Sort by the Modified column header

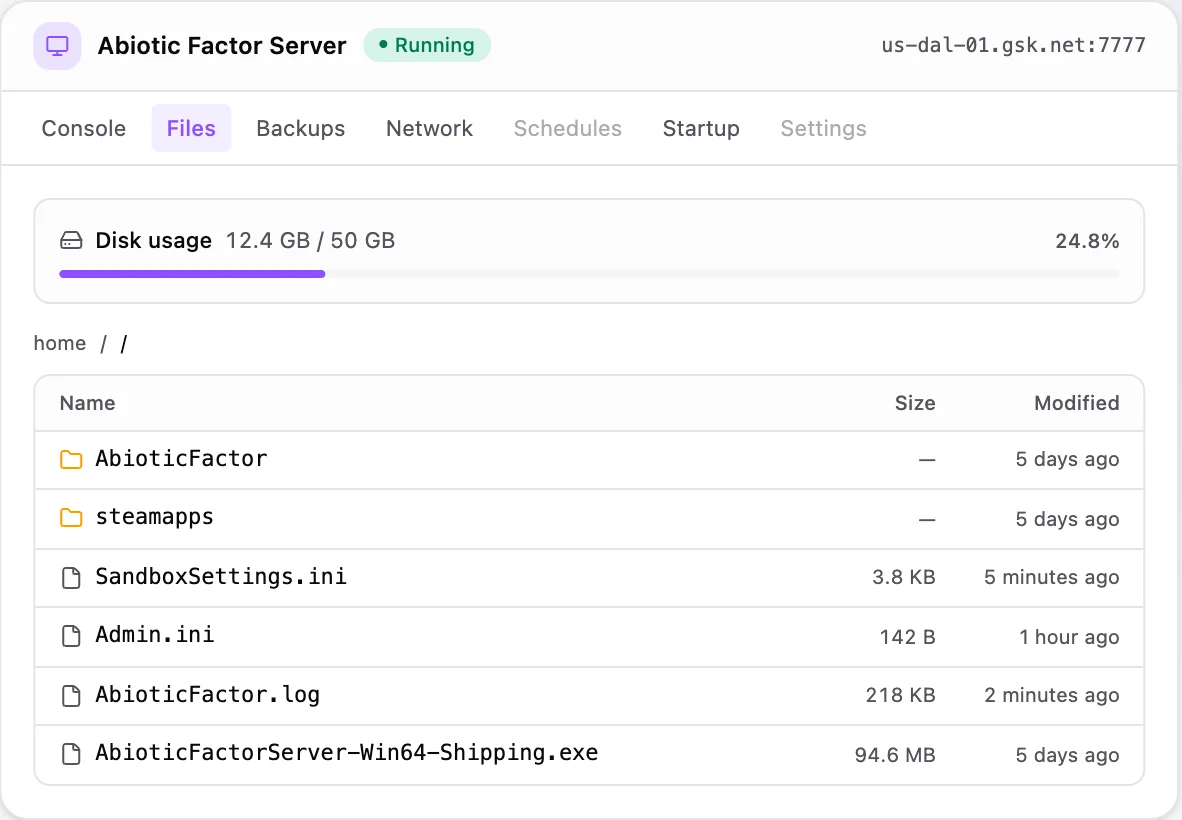(x=1076, y=403)
